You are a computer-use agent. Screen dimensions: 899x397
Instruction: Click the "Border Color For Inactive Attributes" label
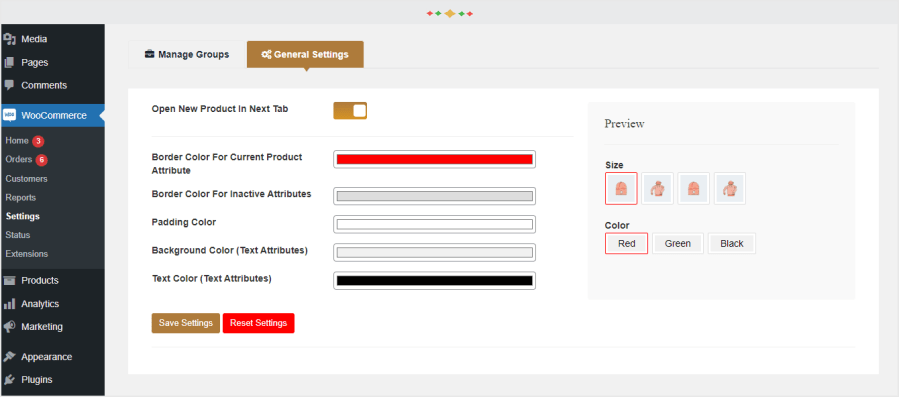(x=232, y=194)
